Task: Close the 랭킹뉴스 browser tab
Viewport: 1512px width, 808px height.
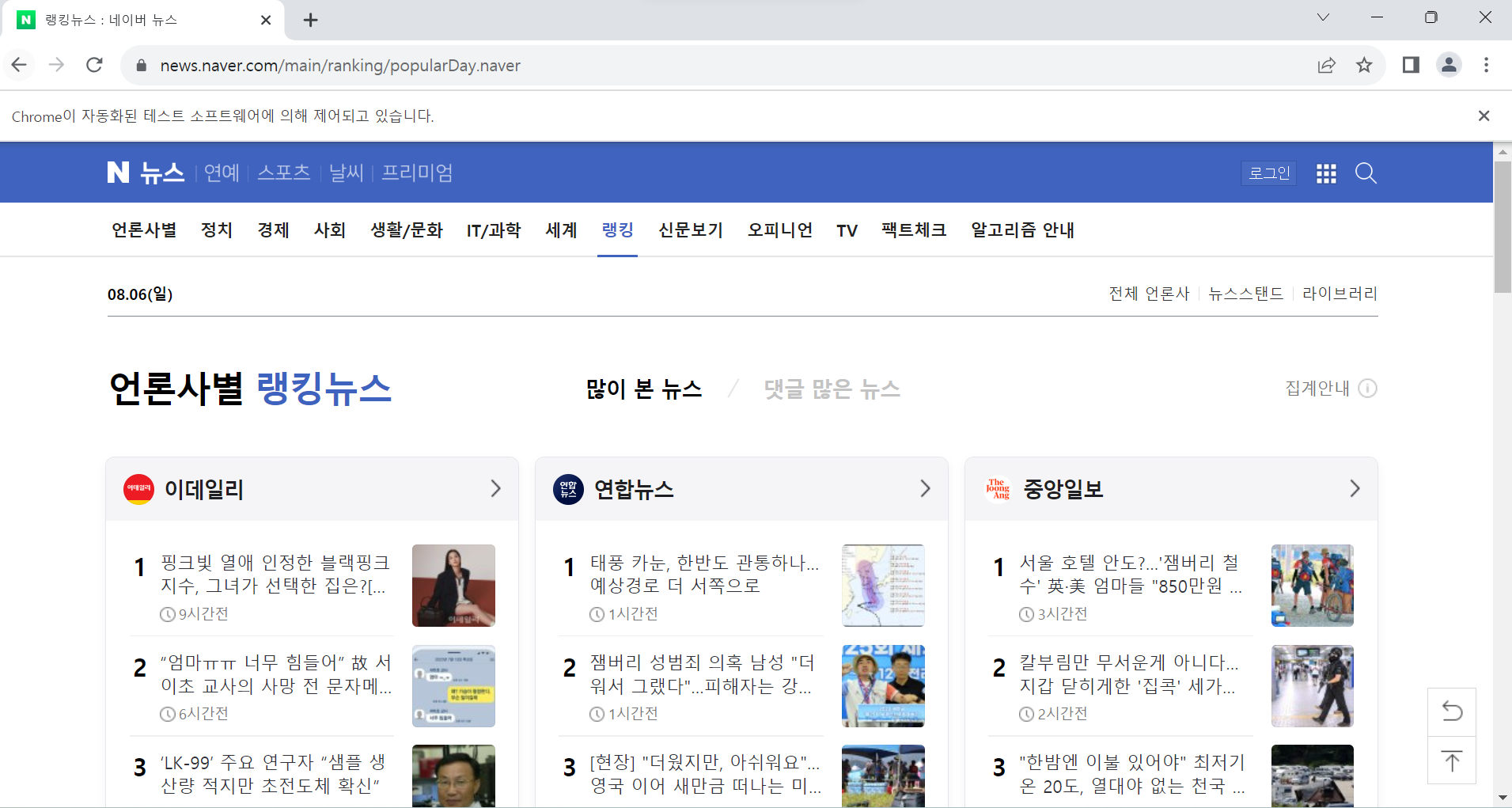Action: point(266,20)
